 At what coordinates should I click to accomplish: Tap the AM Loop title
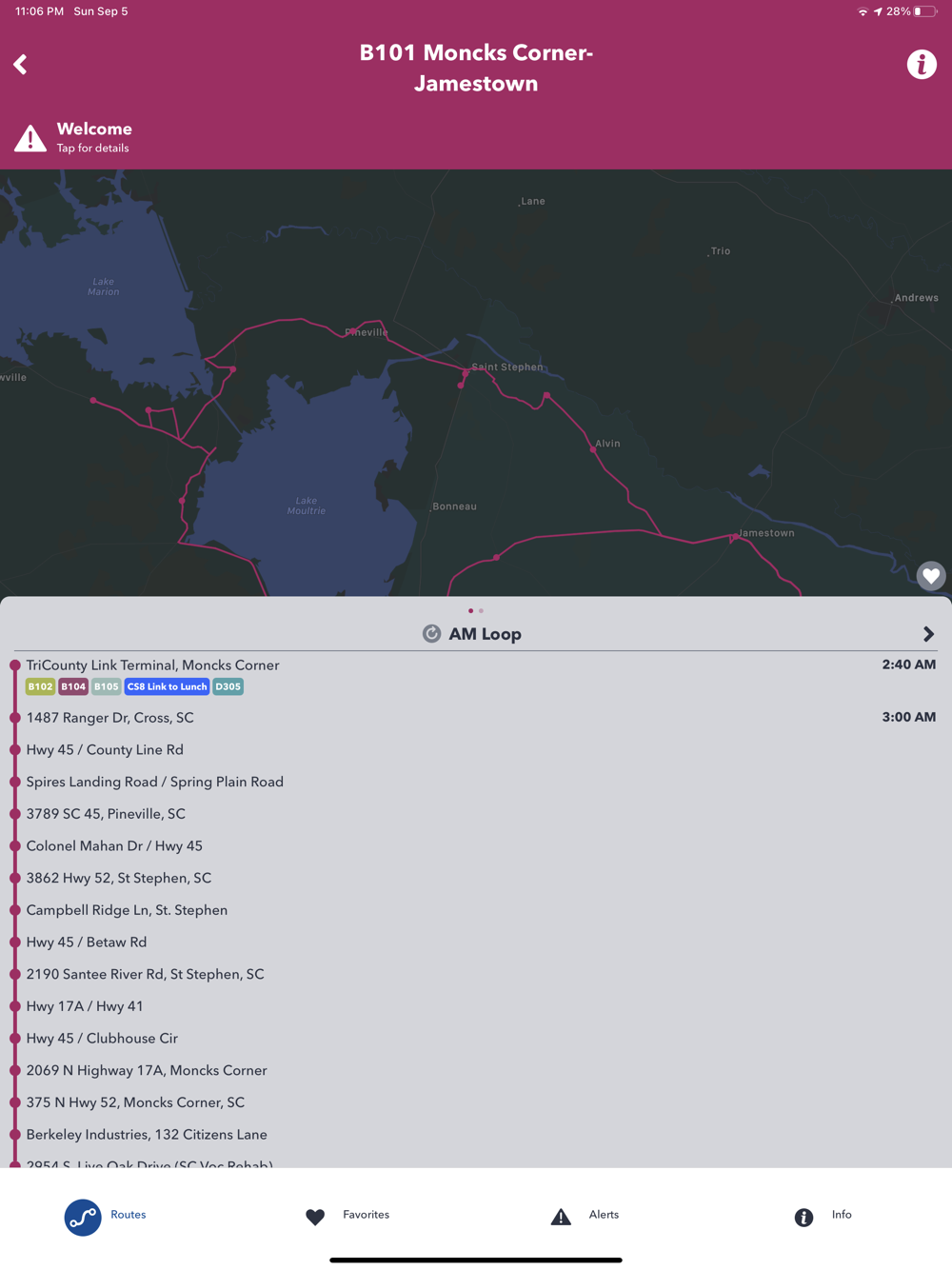(x=485, y=634)
